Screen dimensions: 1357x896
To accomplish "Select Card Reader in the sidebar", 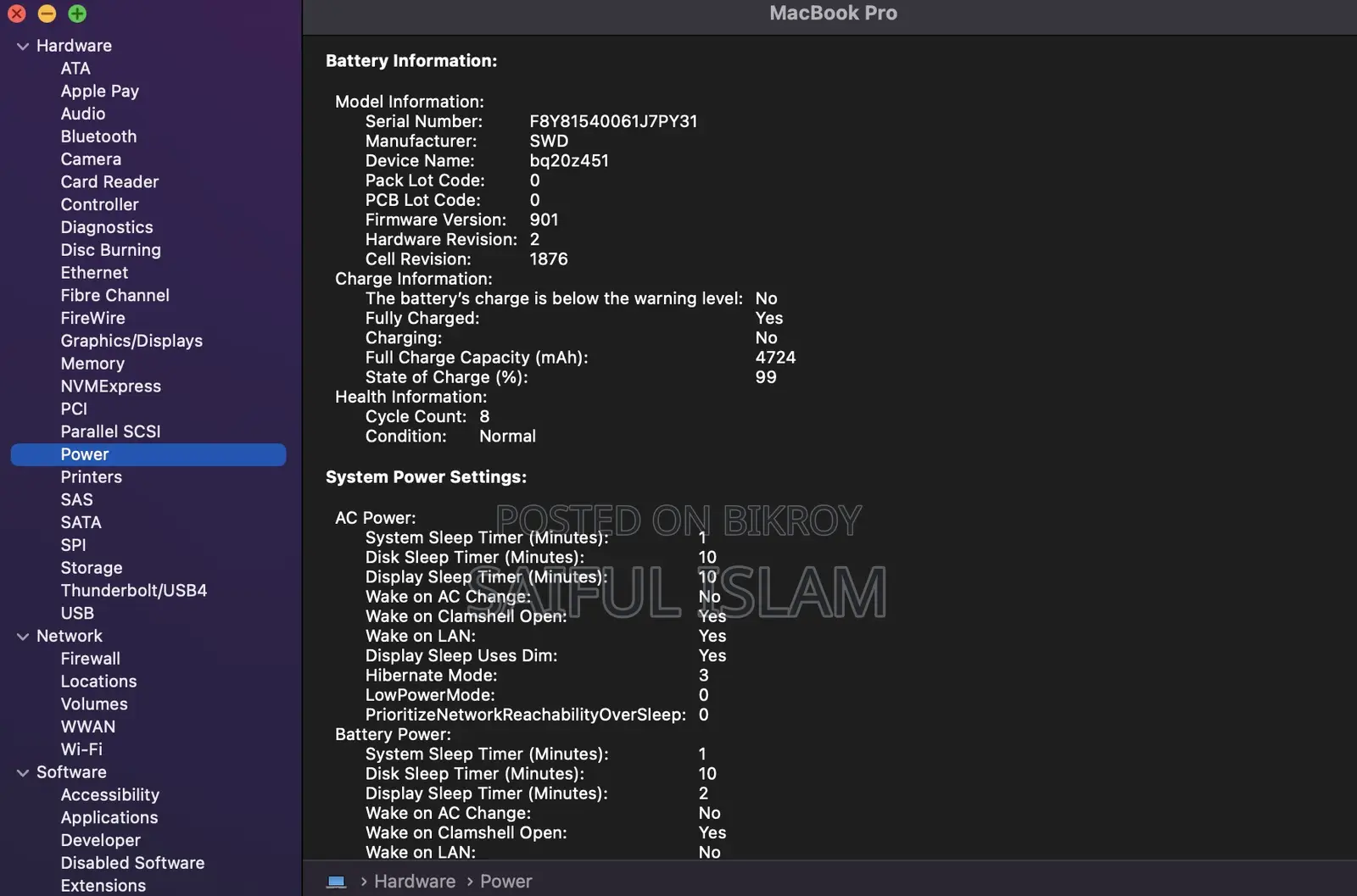I will [x=109, y=182].
